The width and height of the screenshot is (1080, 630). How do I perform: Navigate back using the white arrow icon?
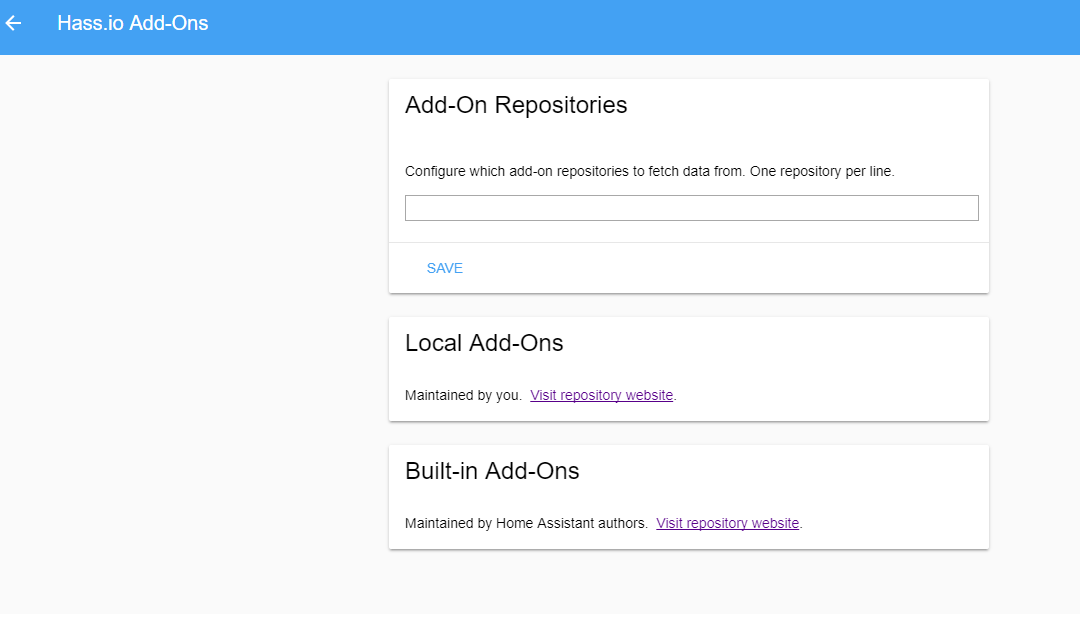(x=13, y=23)
